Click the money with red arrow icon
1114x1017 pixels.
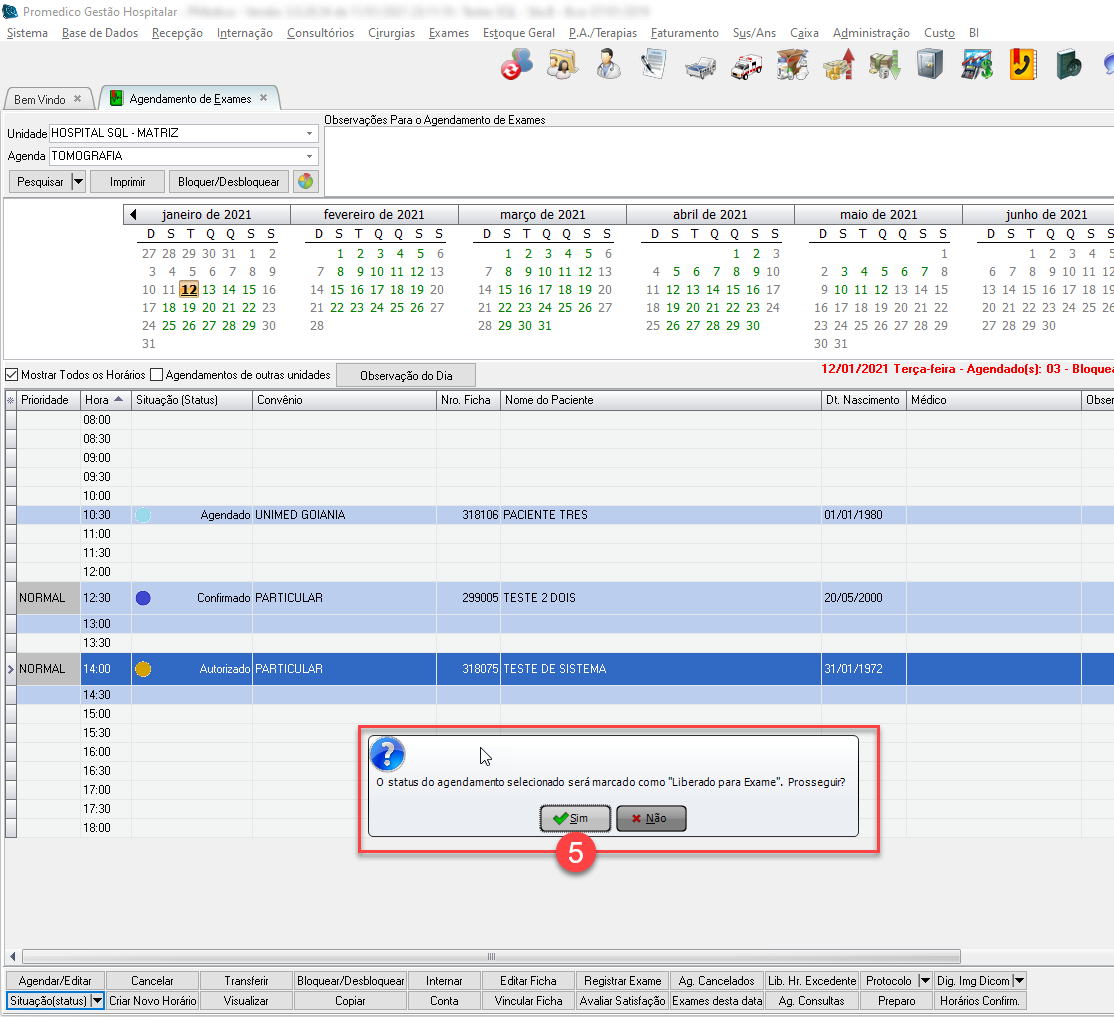838,66
